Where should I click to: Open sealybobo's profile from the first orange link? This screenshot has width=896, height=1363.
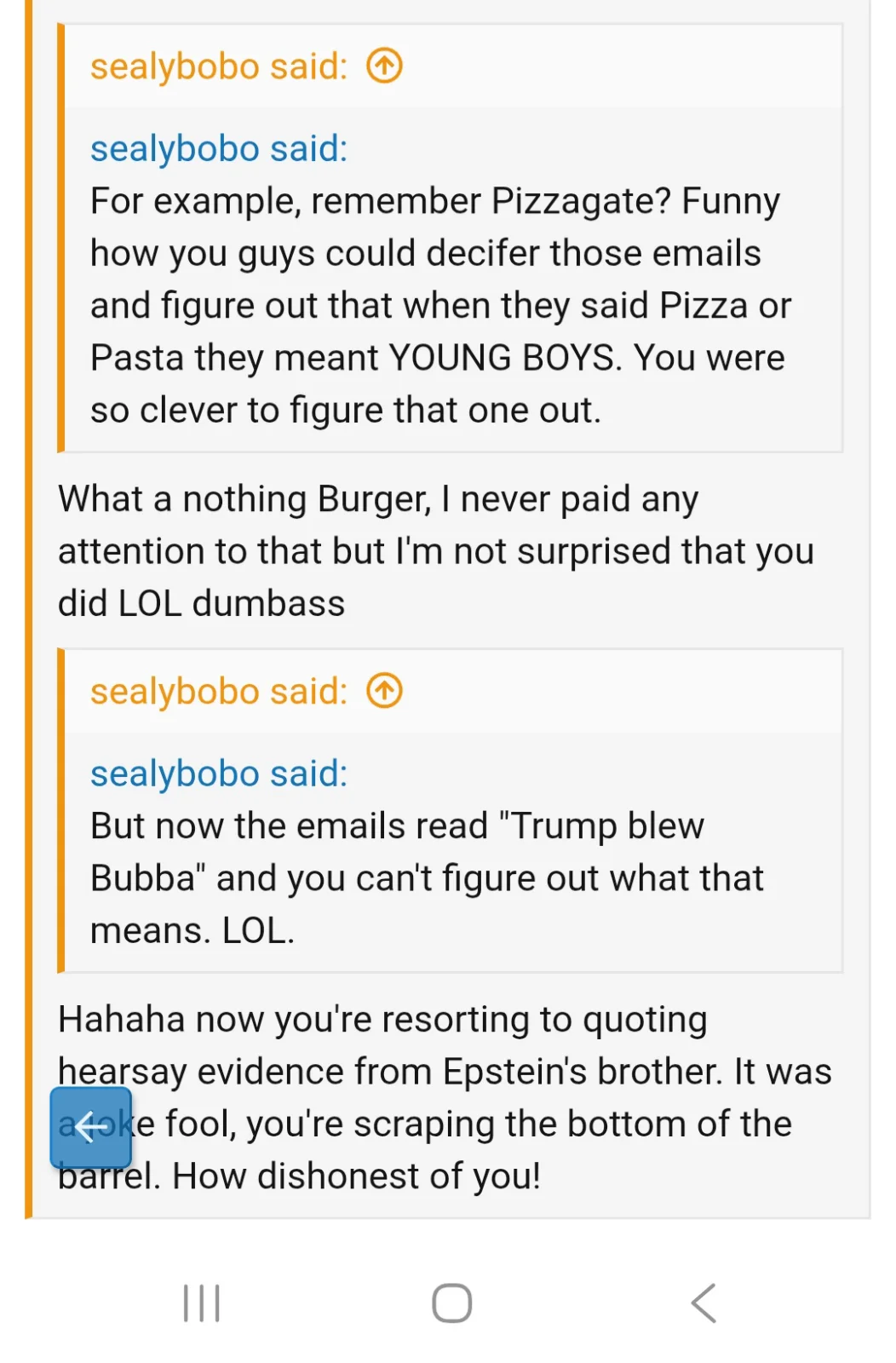pos(216,66)
